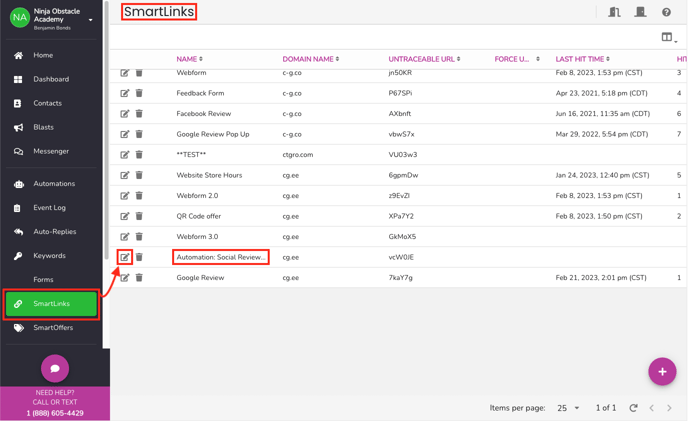Click edit icon for Automation: Social Review row
This screenshot has width=688, height=421.
[125, 257]
